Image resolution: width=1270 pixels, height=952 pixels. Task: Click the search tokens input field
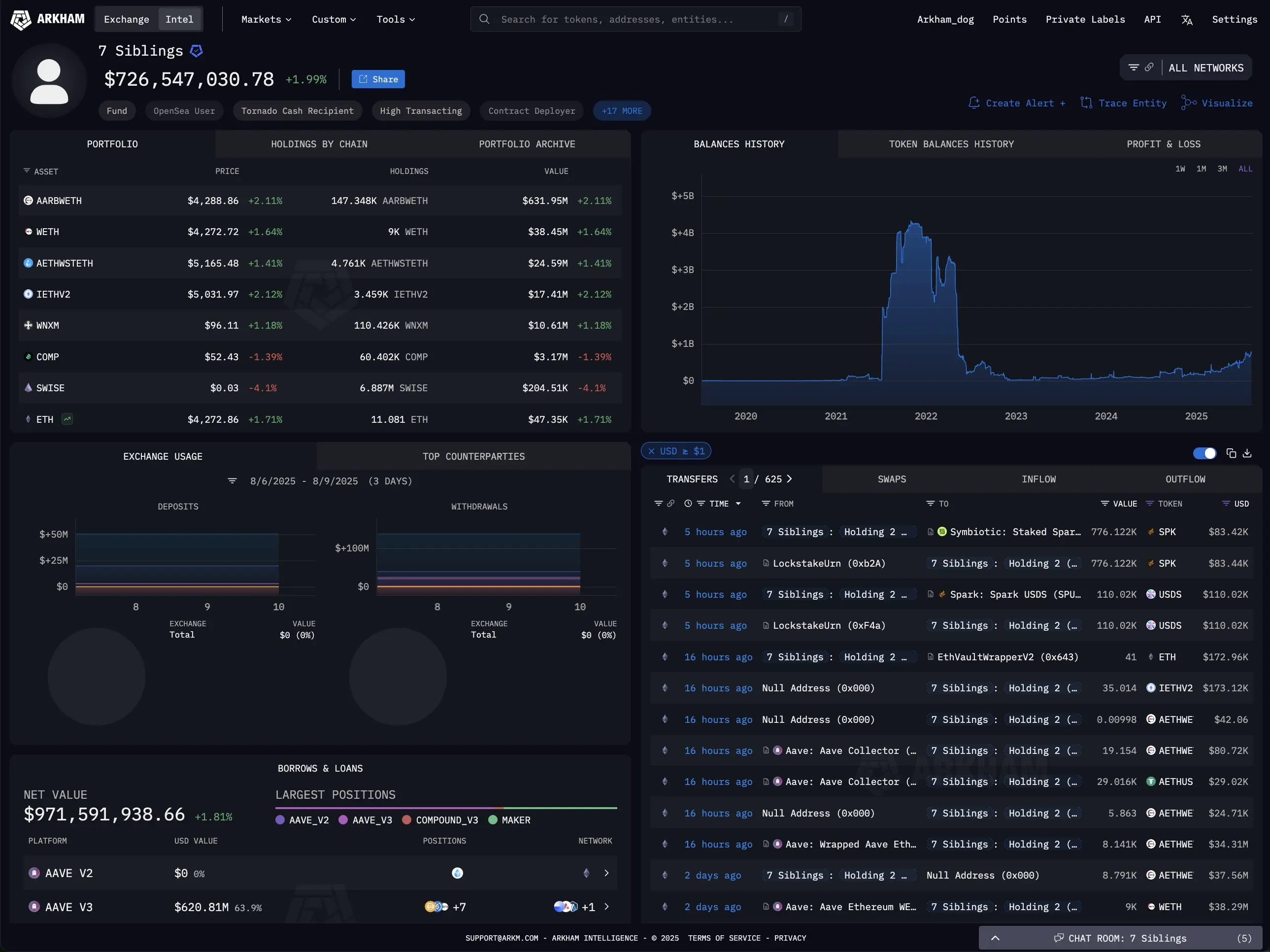tap(635, 19)
